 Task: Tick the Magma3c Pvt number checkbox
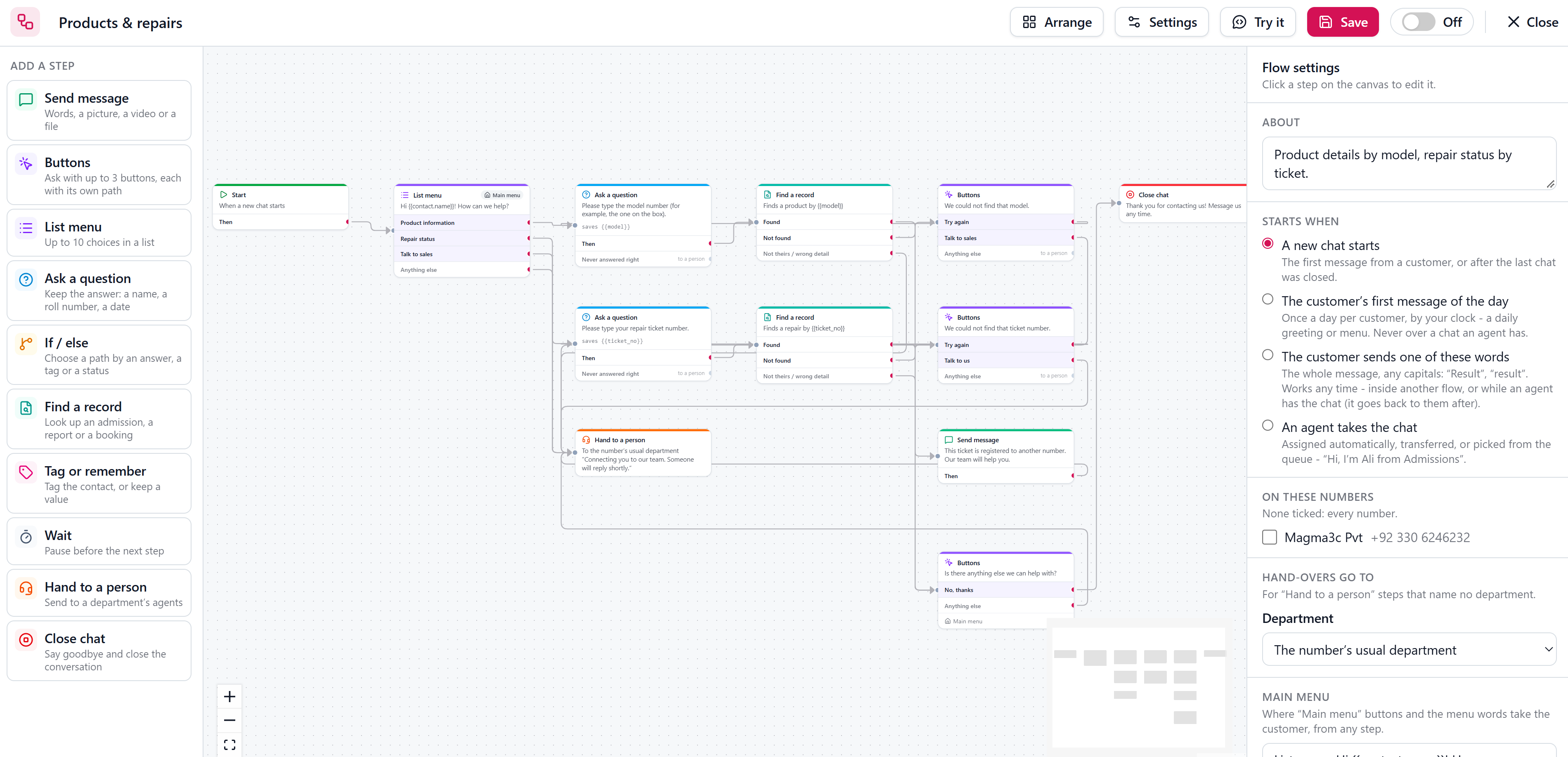1270,537
